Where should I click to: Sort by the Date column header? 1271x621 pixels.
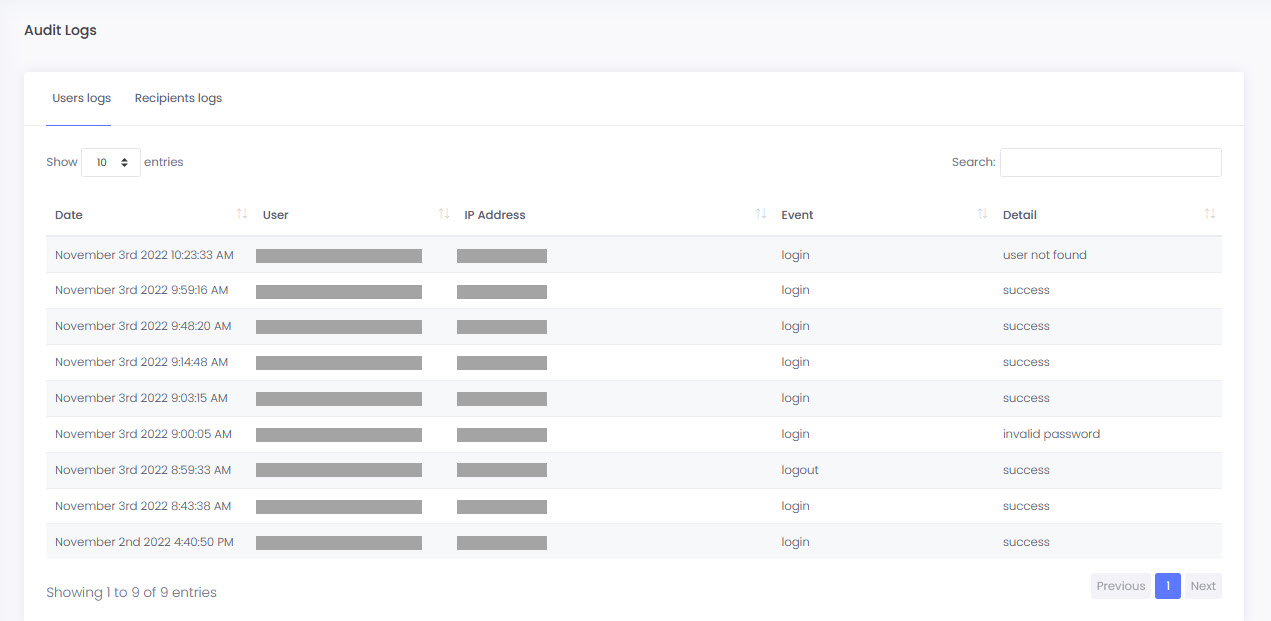69,215
